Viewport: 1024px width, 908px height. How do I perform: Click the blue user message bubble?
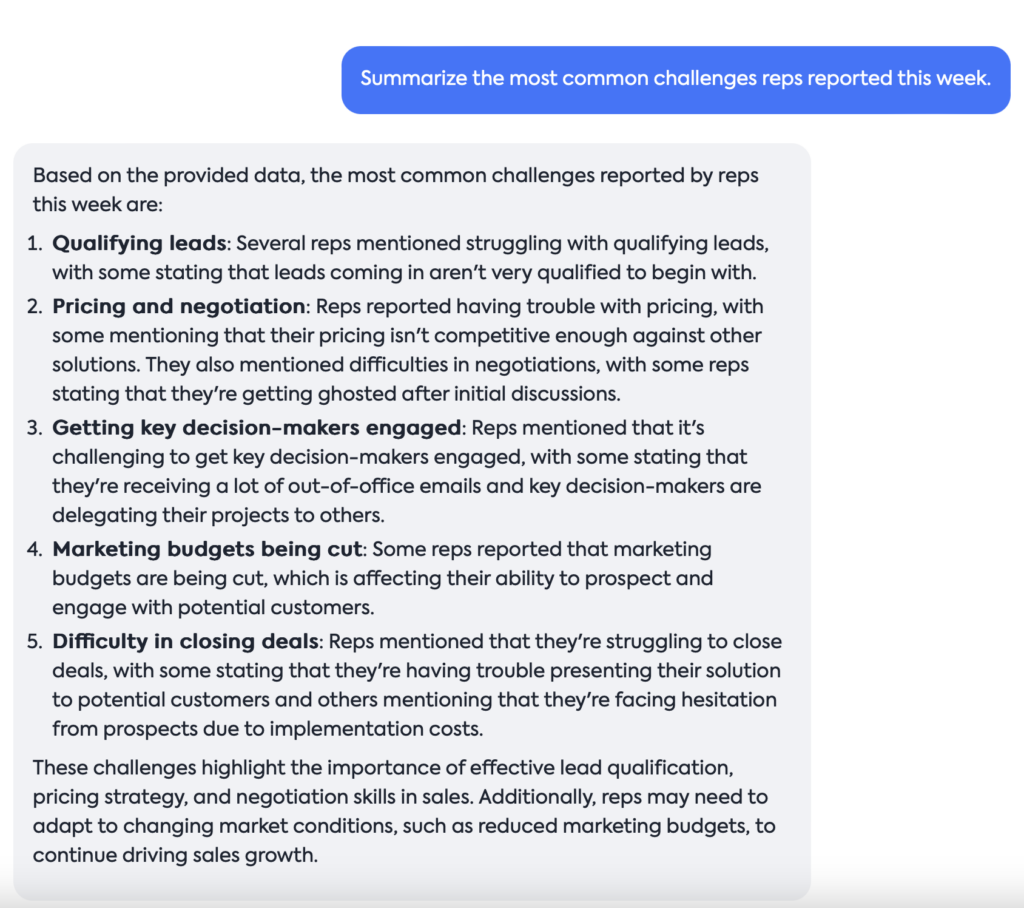click(676, 80)
